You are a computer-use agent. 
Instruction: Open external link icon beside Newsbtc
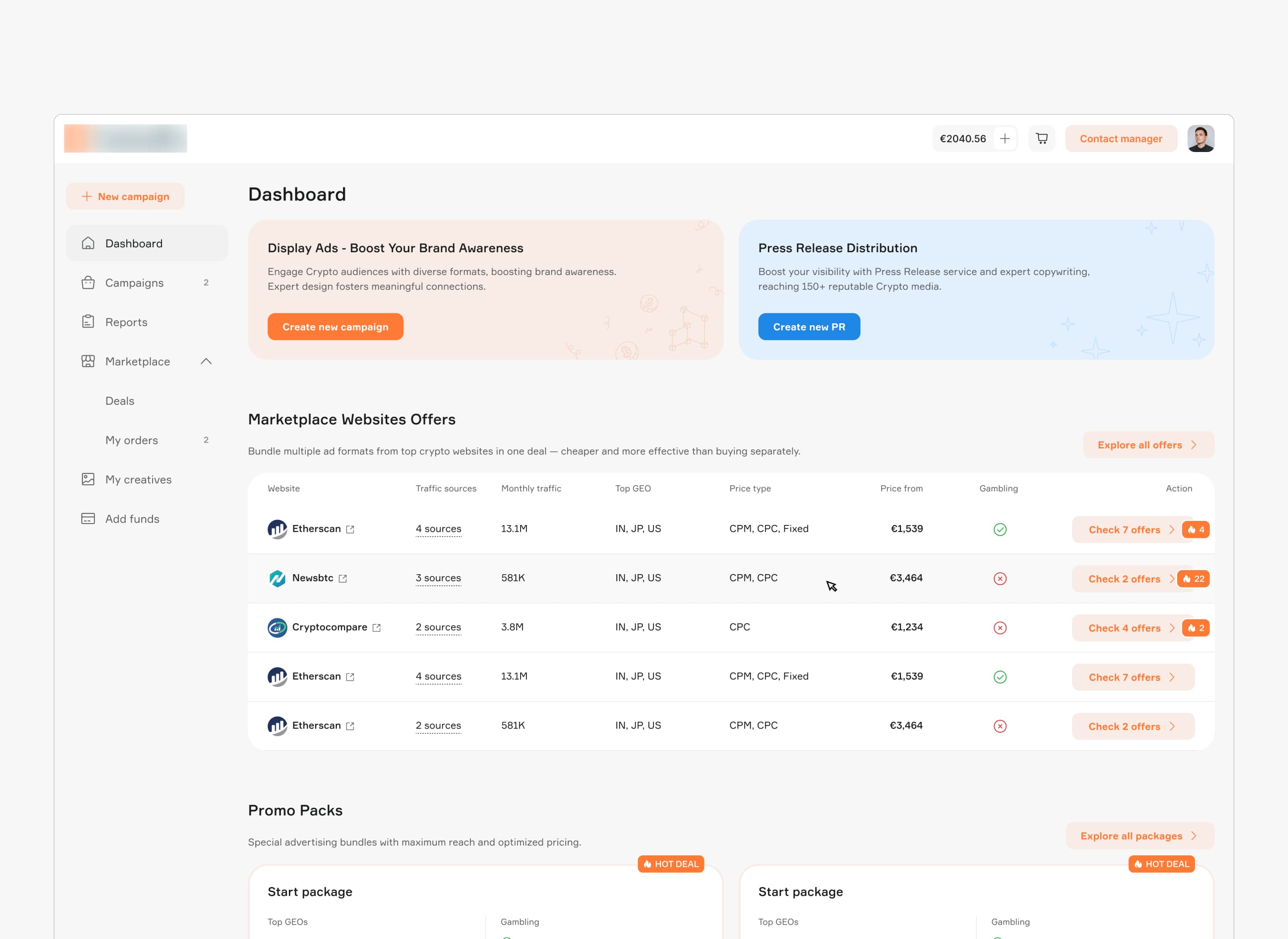pyautogui.click(x=343, y=579)
